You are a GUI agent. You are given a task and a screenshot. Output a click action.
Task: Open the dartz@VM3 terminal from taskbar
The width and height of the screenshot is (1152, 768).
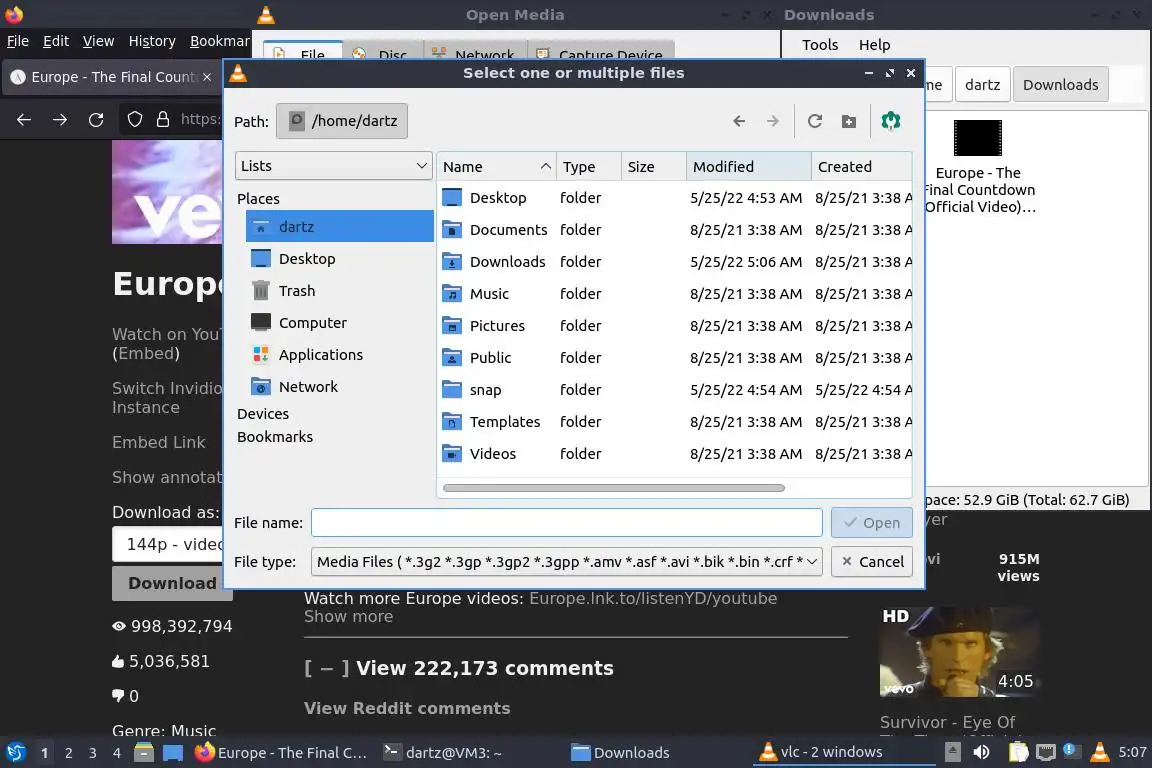point(443,753)
